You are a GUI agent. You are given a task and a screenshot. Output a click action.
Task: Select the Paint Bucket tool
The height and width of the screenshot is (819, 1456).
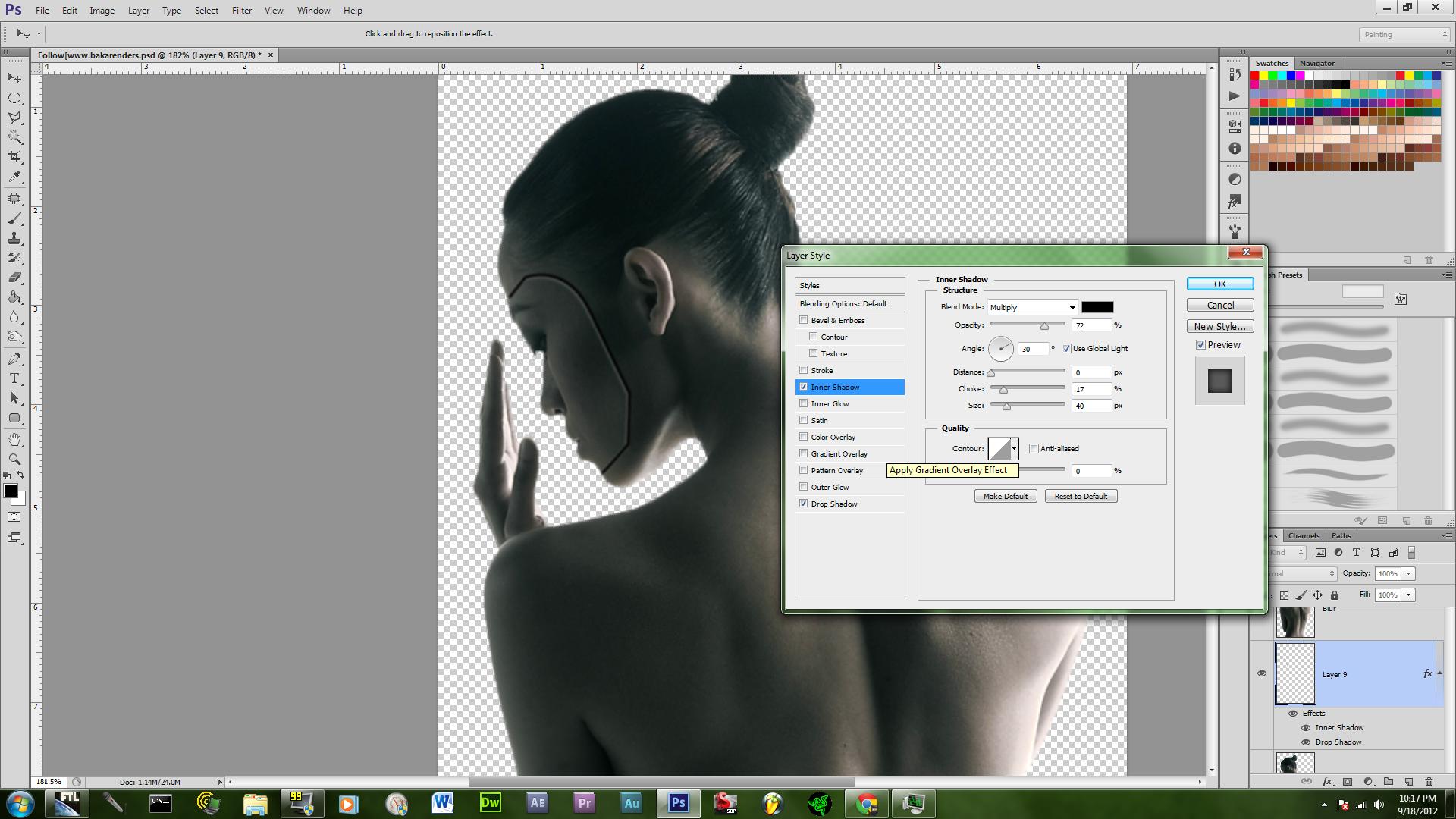click(x=14, y=297)
